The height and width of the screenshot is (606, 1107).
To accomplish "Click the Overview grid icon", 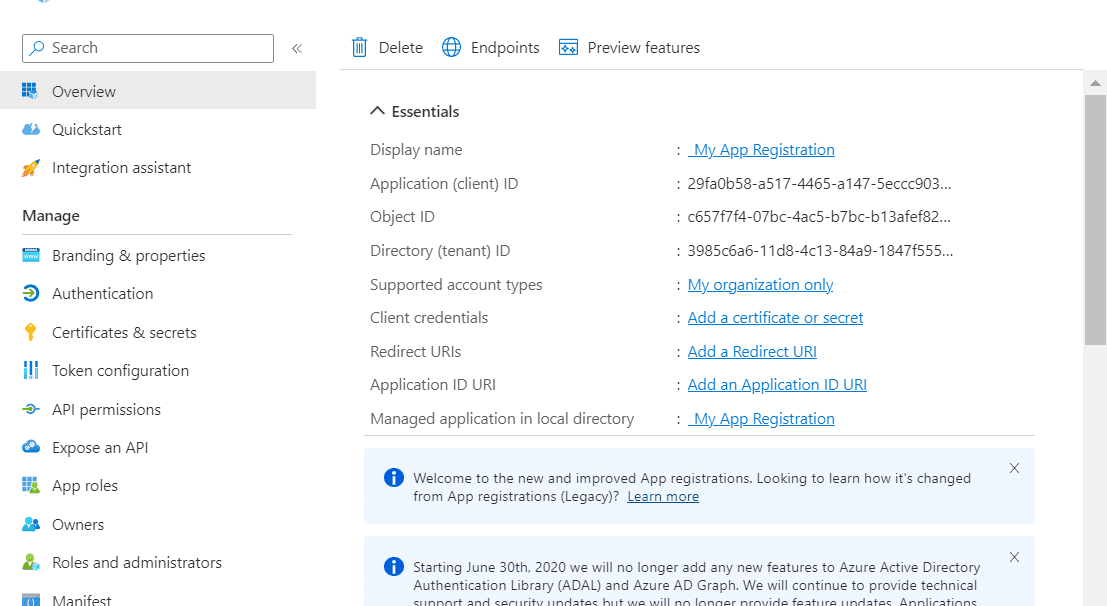I will [x=30, y=91].
